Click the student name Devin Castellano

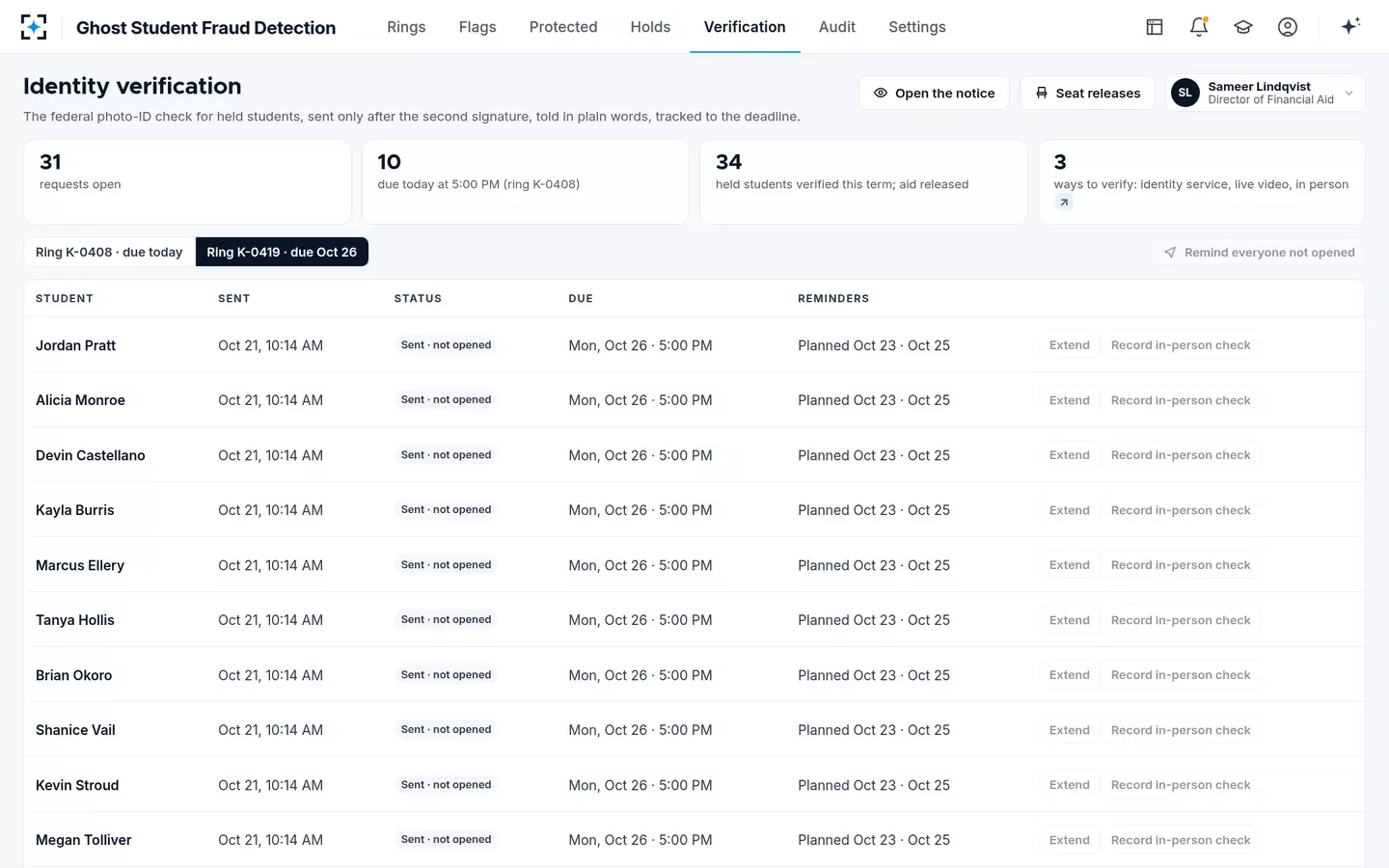point(91,455)
